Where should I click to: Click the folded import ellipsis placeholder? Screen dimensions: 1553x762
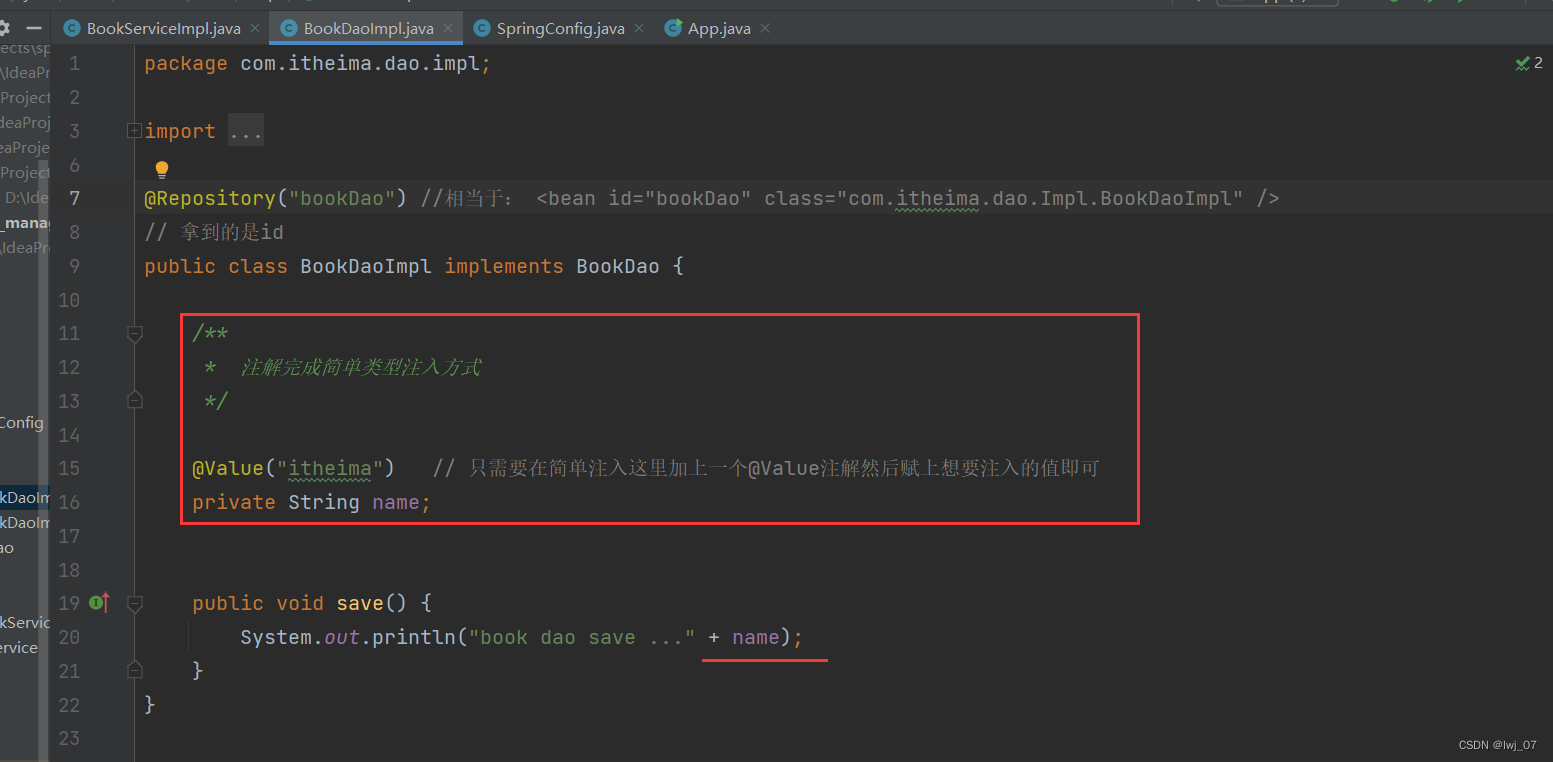click(245, 132)
